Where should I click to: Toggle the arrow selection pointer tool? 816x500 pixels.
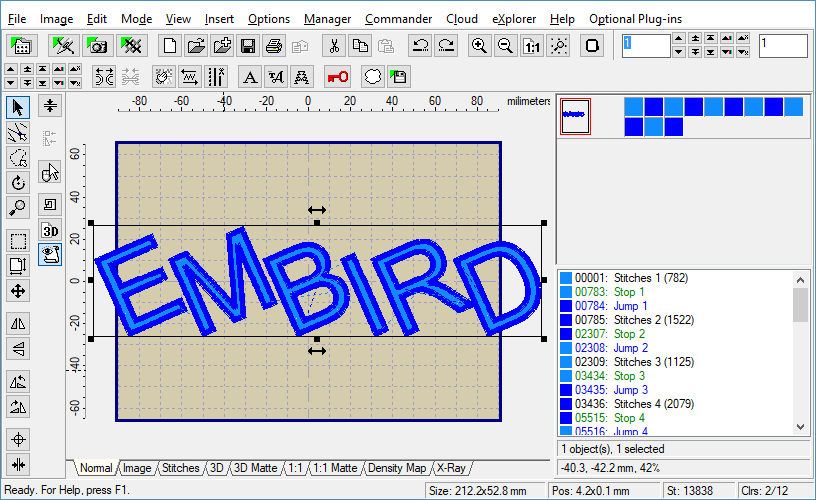click(18, 107)
